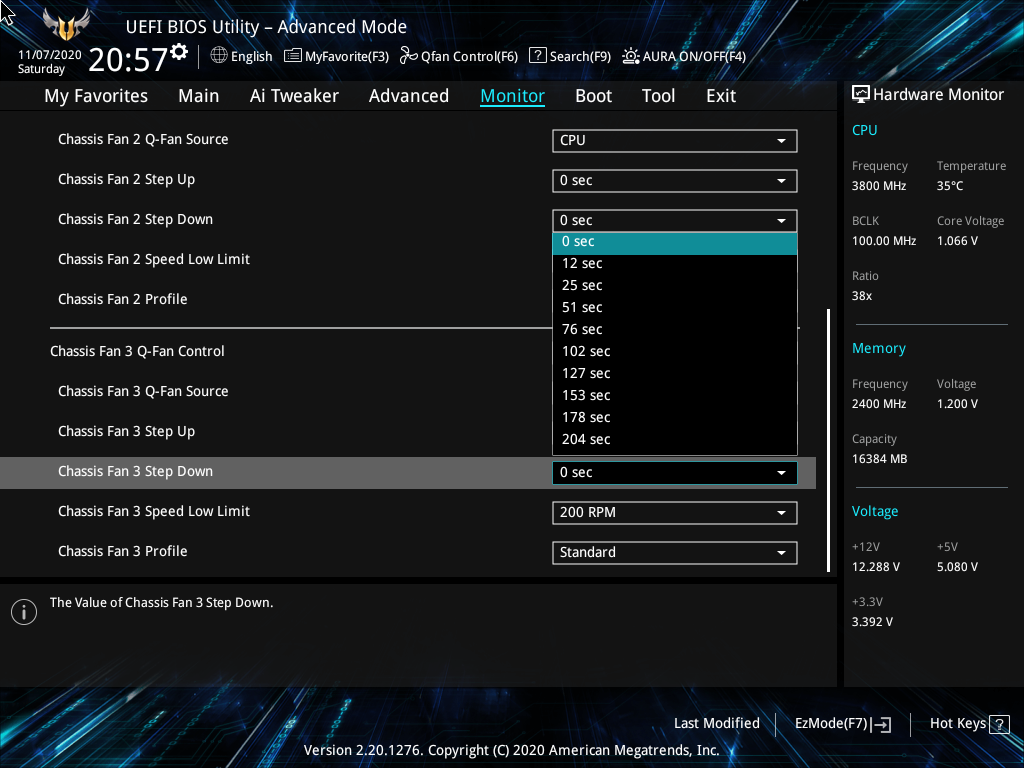This screenshot has width=1024, height=768.
Task: Open Qfan Control(F6) fan icon
Action: 408,56
